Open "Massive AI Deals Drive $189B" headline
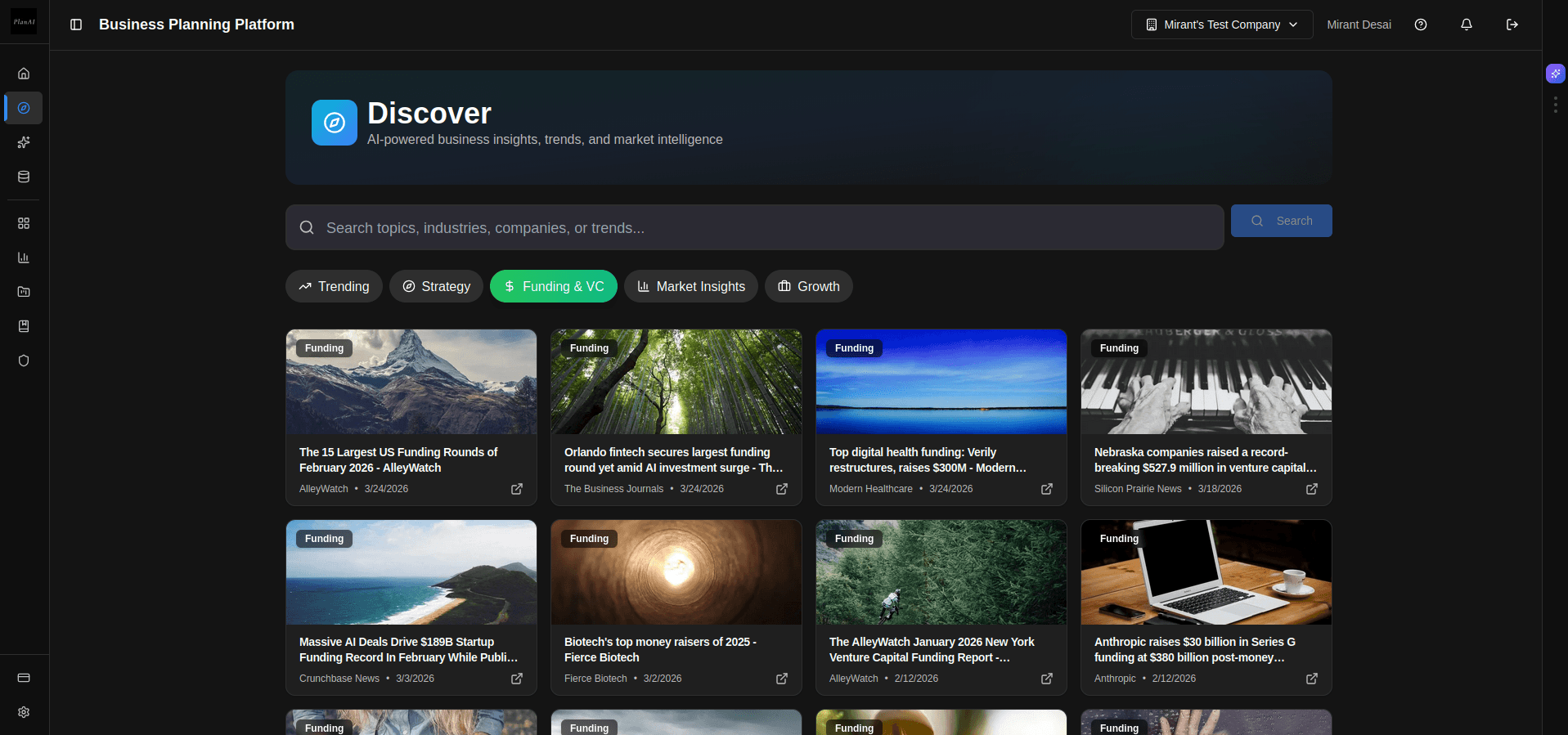Image resolution: width=1568 pixels, height=735 pixels. 409,649
